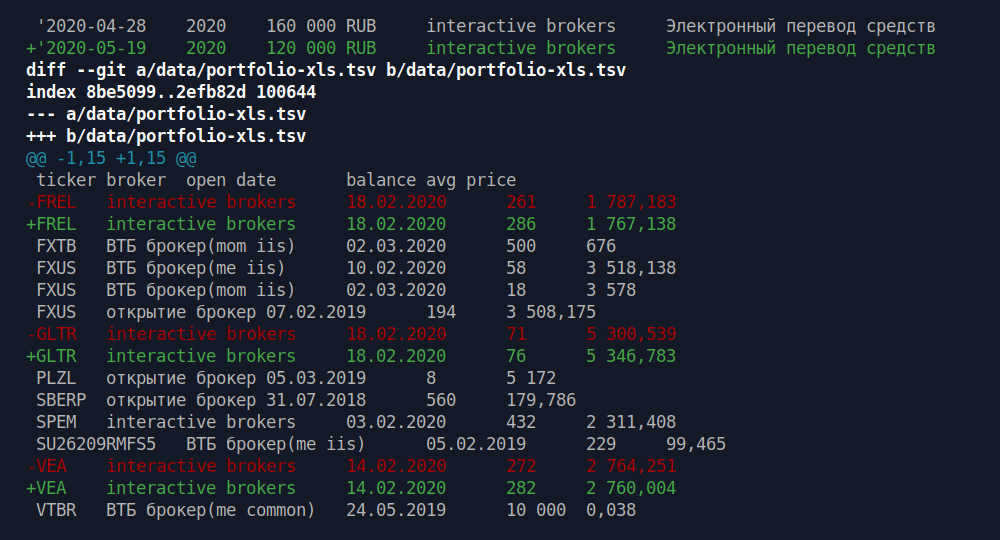Click the added +FREL ticker
This screenshot has height=540, width=1000.
51,224
